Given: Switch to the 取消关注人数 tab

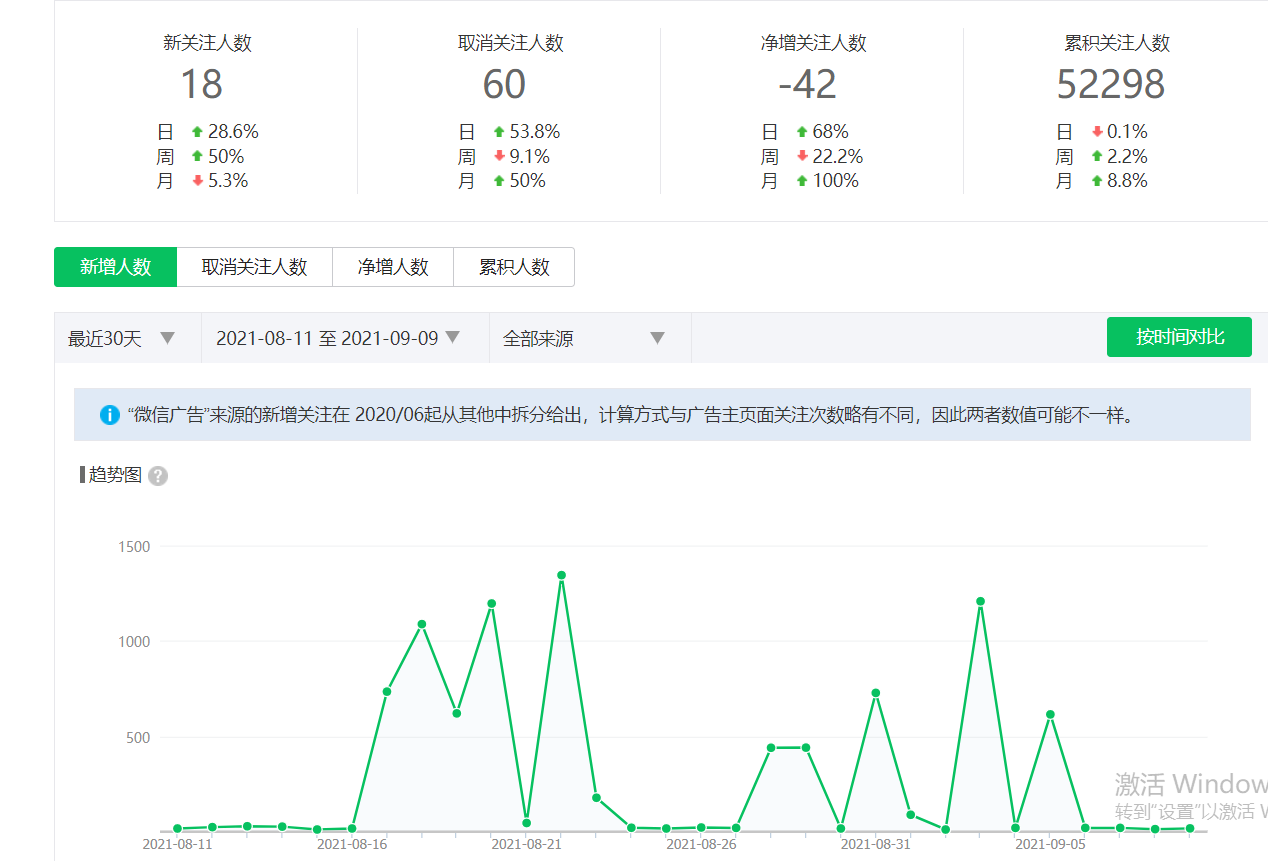Looking at the screenshot, I should [254, 267].
